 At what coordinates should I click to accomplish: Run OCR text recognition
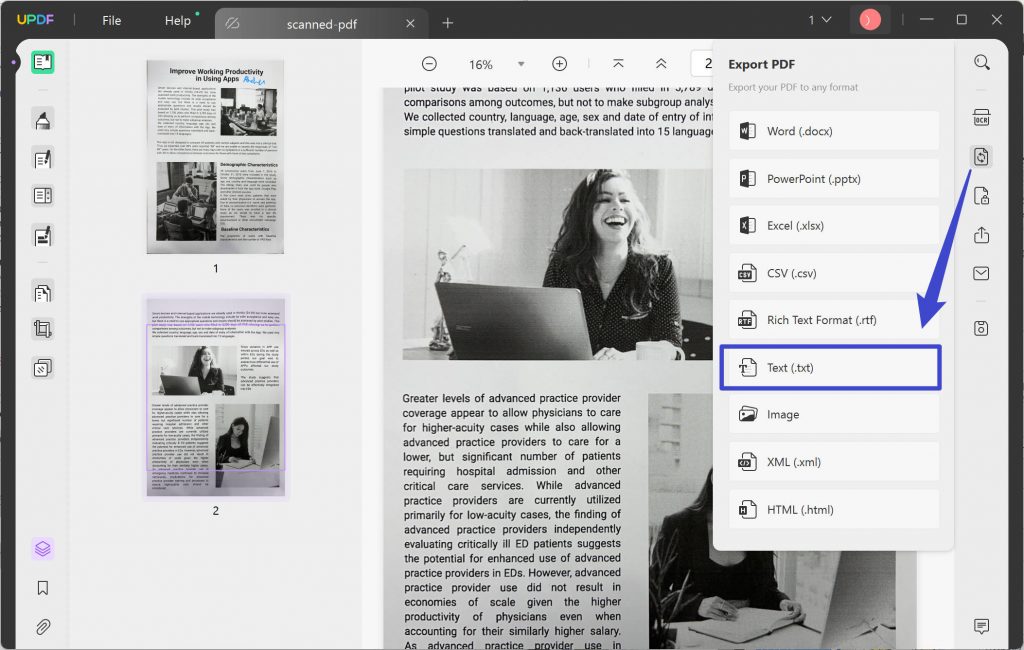click(x=982, y=118)
